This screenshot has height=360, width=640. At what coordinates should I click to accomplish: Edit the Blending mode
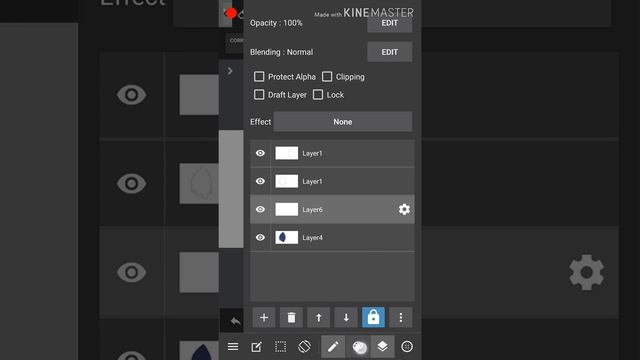(389, 52)
